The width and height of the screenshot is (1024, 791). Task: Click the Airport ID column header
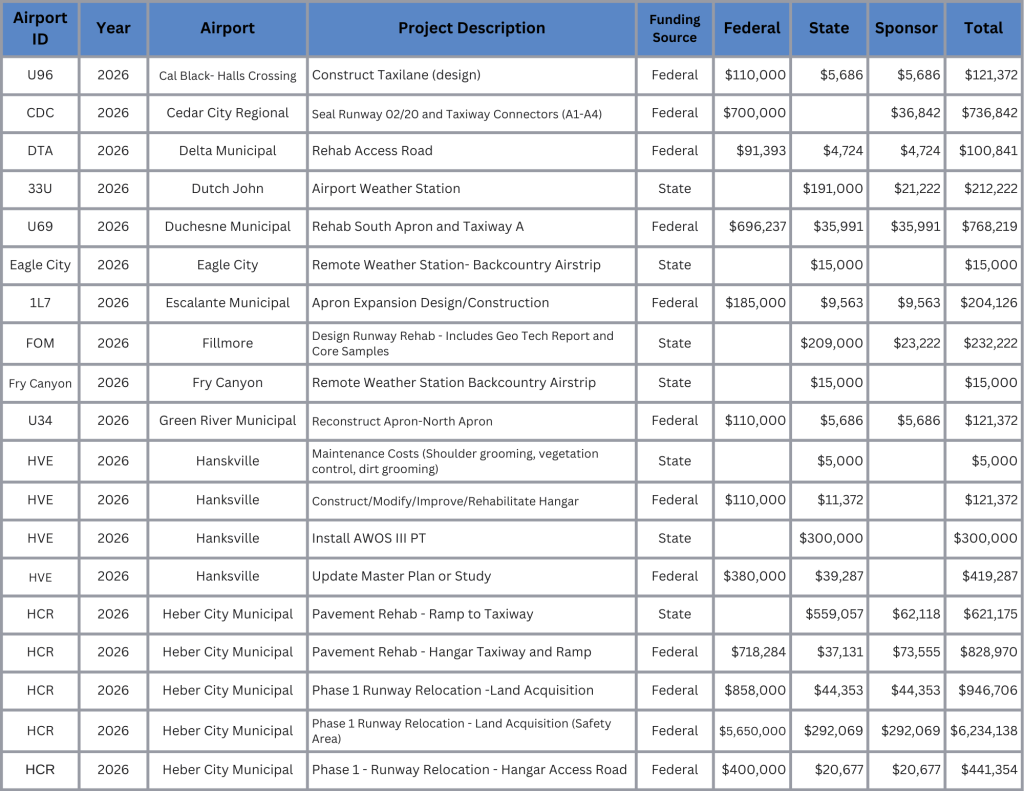[x=40, y=28]
